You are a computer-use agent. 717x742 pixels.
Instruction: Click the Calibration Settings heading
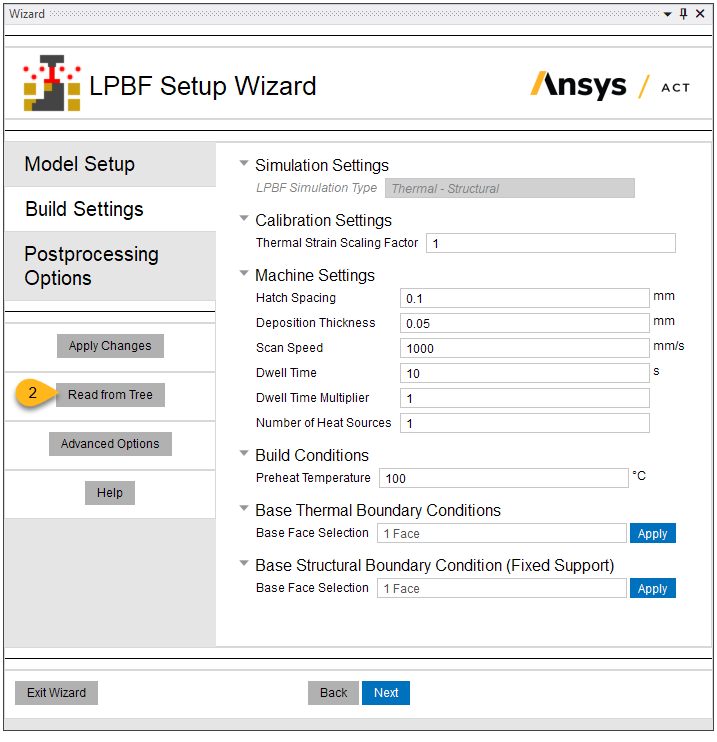[x=323, y=221]
